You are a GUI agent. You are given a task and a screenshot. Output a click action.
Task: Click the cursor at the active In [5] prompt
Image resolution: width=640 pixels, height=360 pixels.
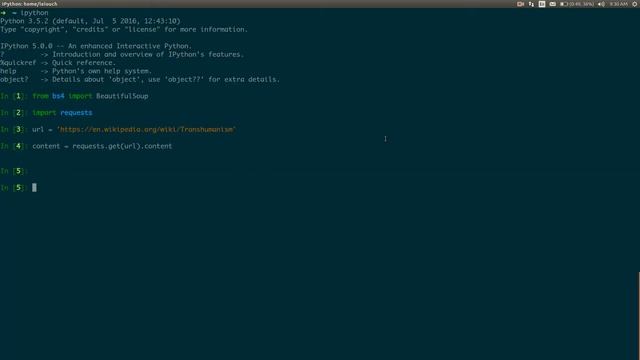(34, 187)
